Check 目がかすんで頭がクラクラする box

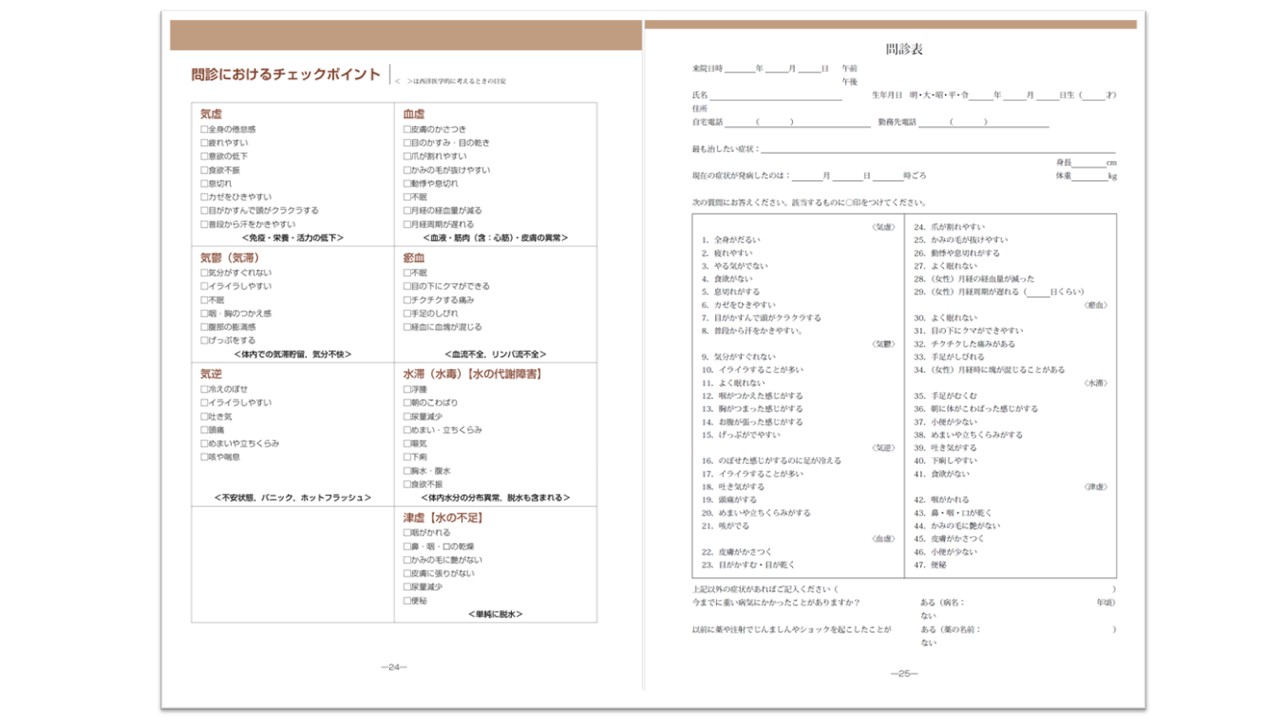click(x=204, y=211)
